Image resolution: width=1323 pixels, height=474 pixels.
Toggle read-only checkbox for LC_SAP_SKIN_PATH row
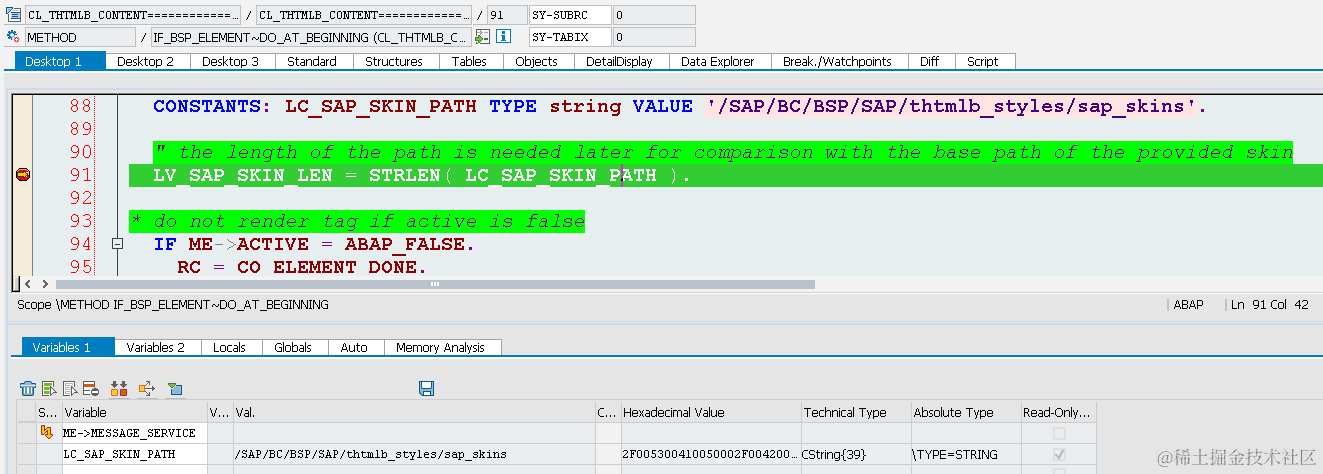(x=1059, y=454)
